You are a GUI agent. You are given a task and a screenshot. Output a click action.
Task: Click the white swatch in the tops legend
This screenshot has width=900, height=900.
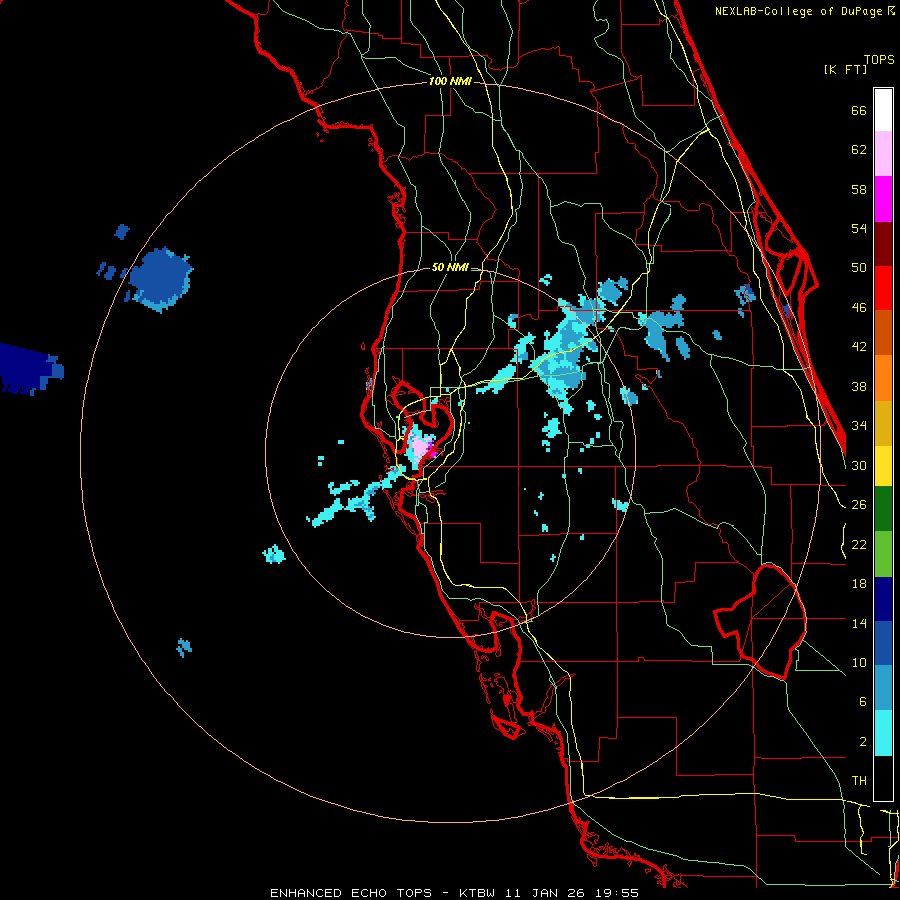pos(883,110)
